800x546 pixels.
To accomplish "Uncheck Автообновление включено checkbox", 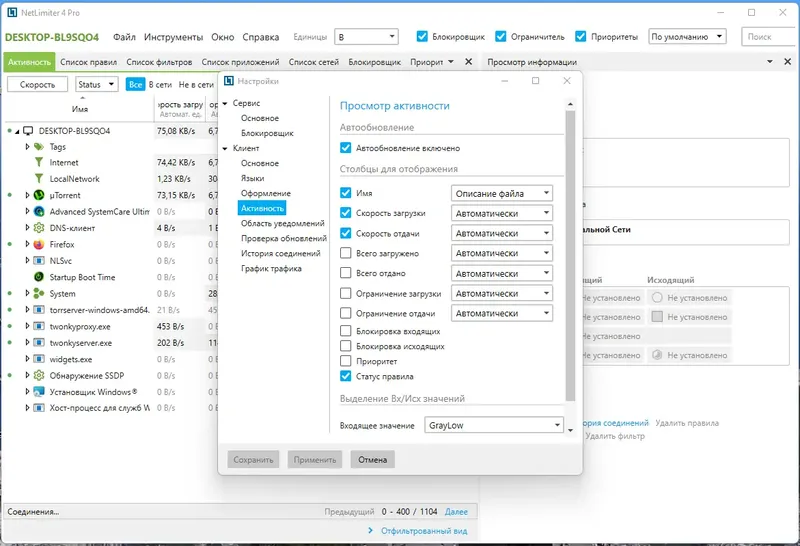I will pos(345,148).
